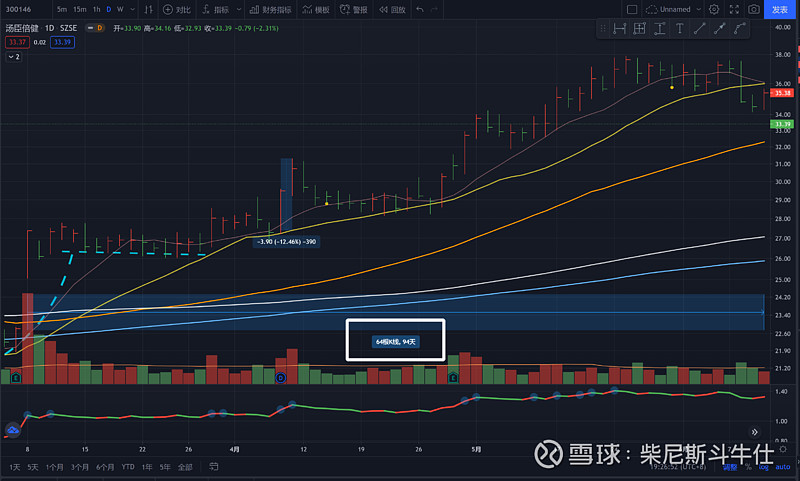Click the redo arrow in toolbar
The width and height of the screenshot is (800, 481).
(x=434, y=10)
